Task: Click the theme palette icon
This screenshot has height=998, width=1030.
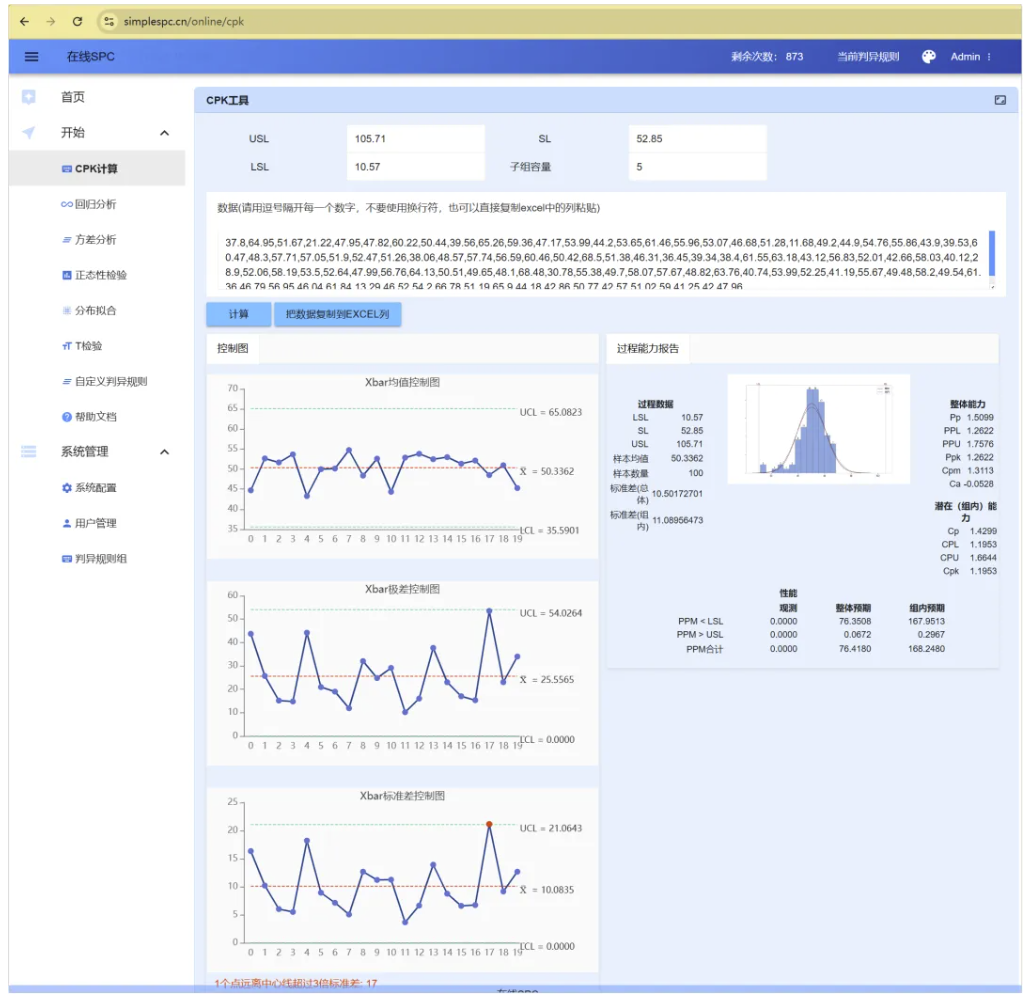Action: pyautogui.click(x=928, y=57)
